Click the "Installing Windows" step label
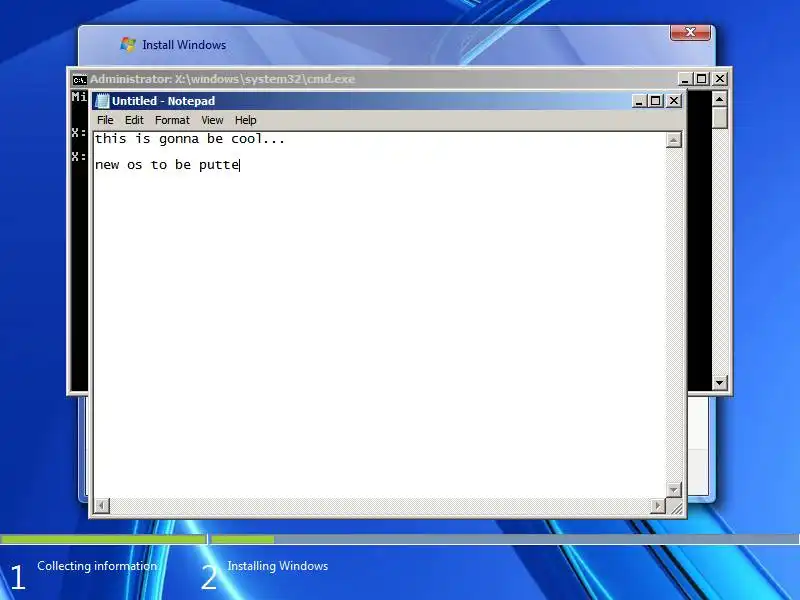This screenshot has width=800, height=600. [278, 566]
